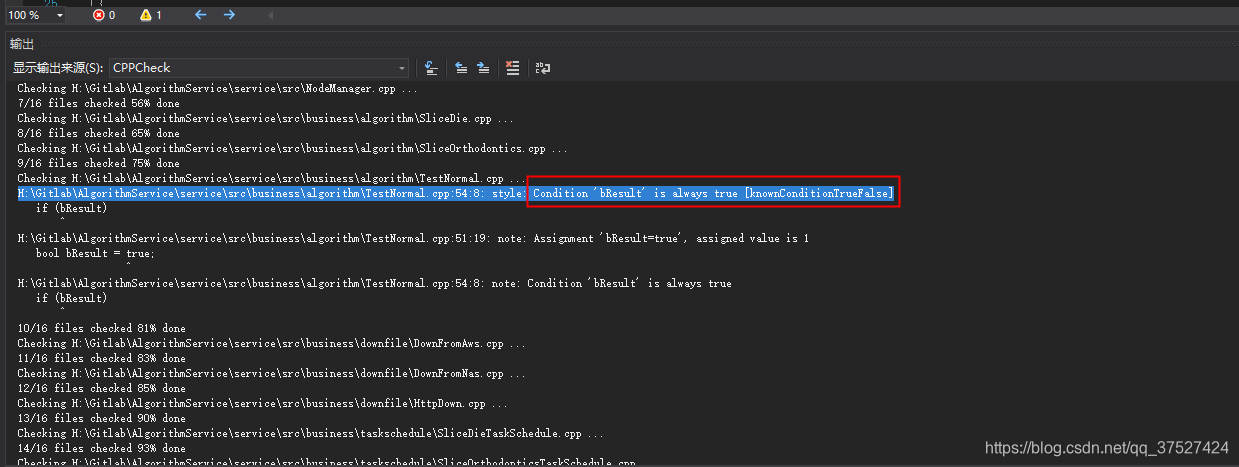Click '8/16 files checked 65% done' line
1239x467 pixels.
[x=99, y=133]
